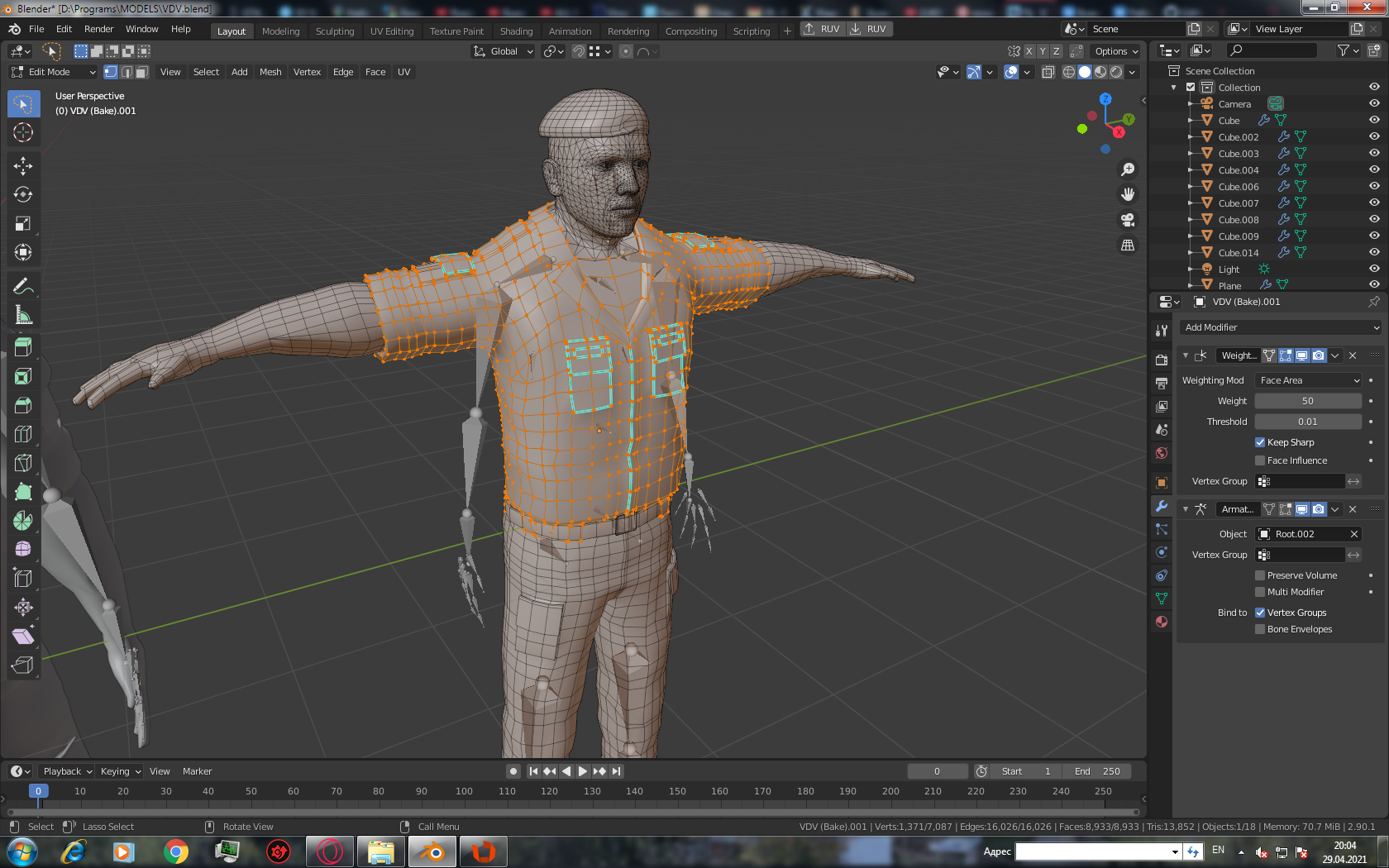Screen dimensions: 1389x868
Task: Switch to the UV Editing workspace tab
Action: pyautogui.click(x=392, y=31)
